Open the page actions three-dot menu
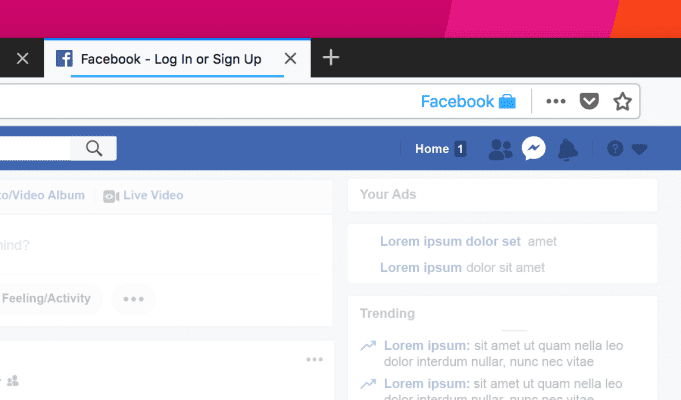Screen dimensions: 681x400 [555, 102]
